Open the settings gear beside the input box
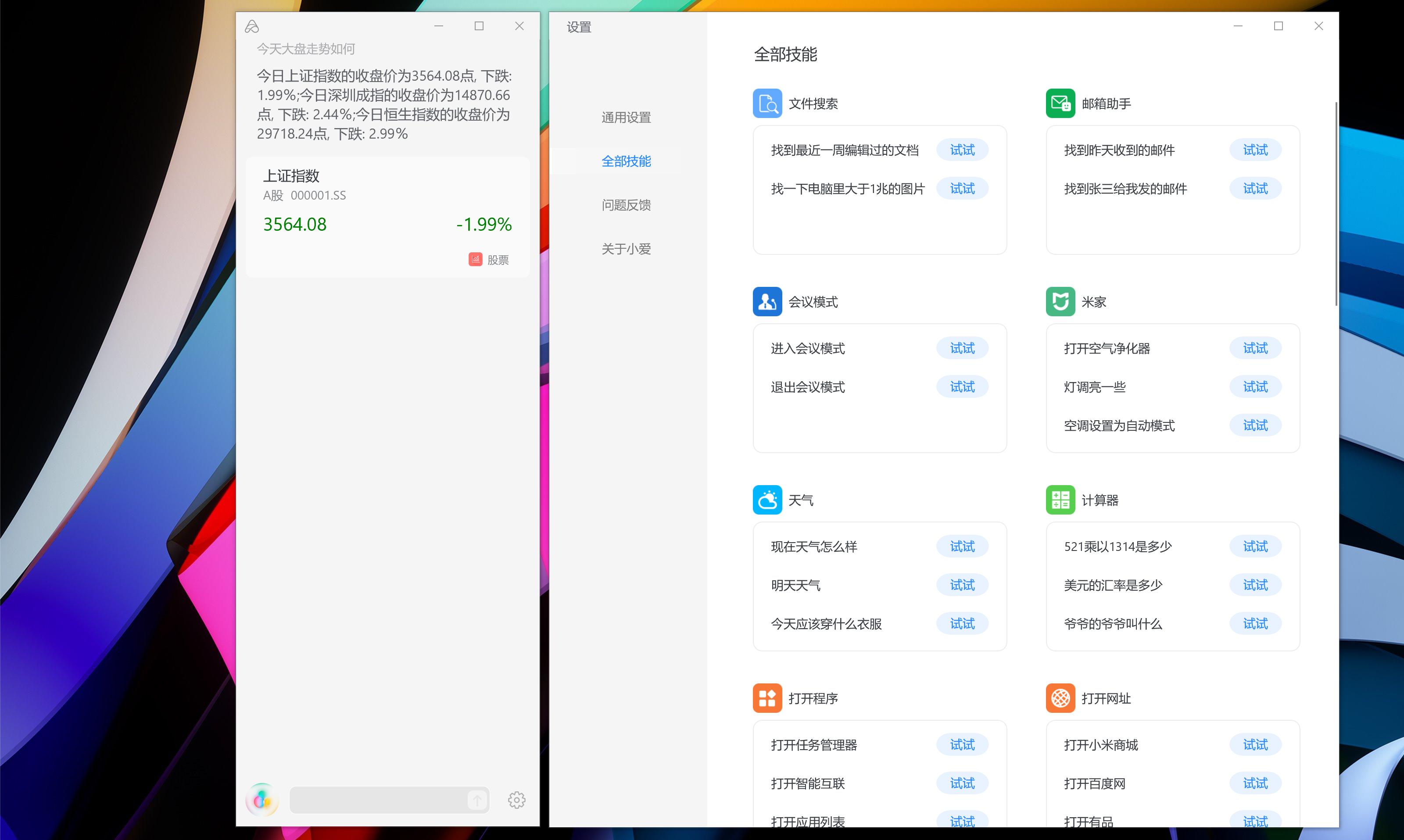The height and width of the screenshot is (840, 1404). (517, 800)
